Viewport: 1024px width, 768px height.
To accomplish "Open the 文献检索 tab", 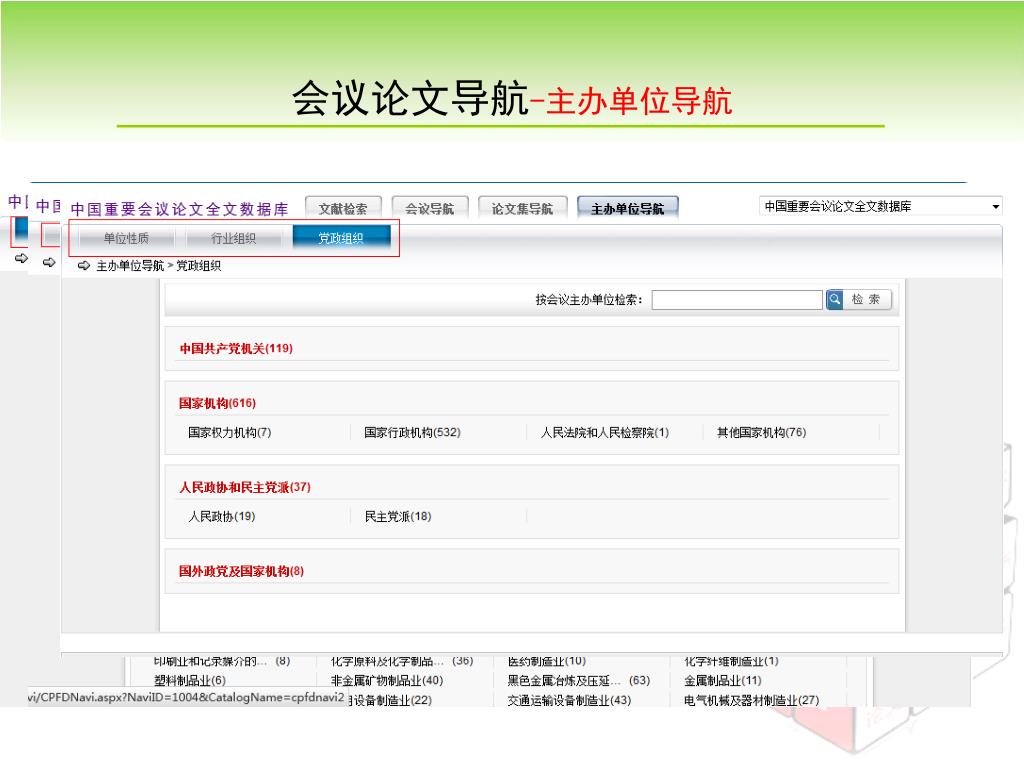I will click(x=343, y=208).
